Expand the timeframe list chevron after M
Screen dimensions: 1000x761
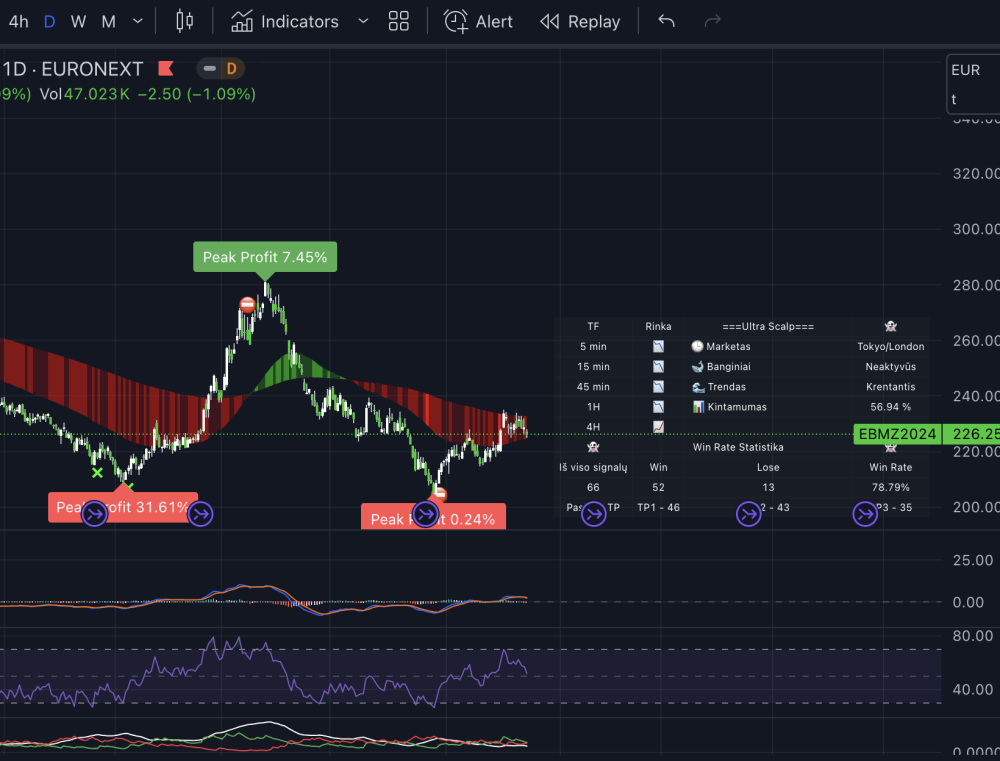pos(138,21)
